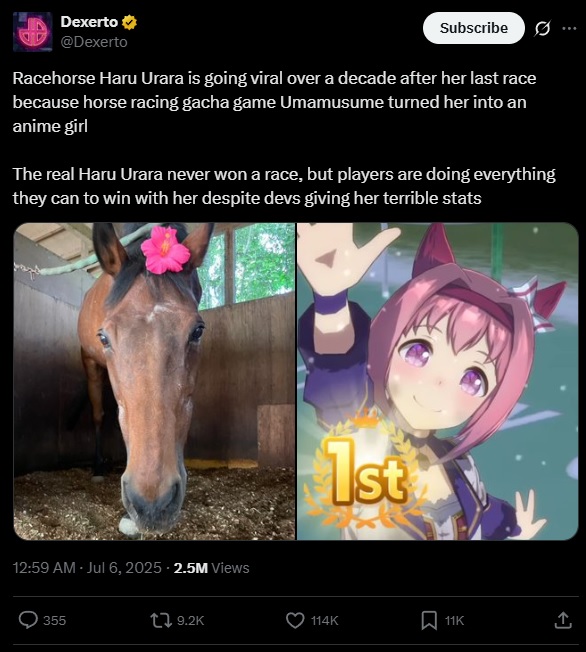Like the post with the heart icon

coord(295,620)
